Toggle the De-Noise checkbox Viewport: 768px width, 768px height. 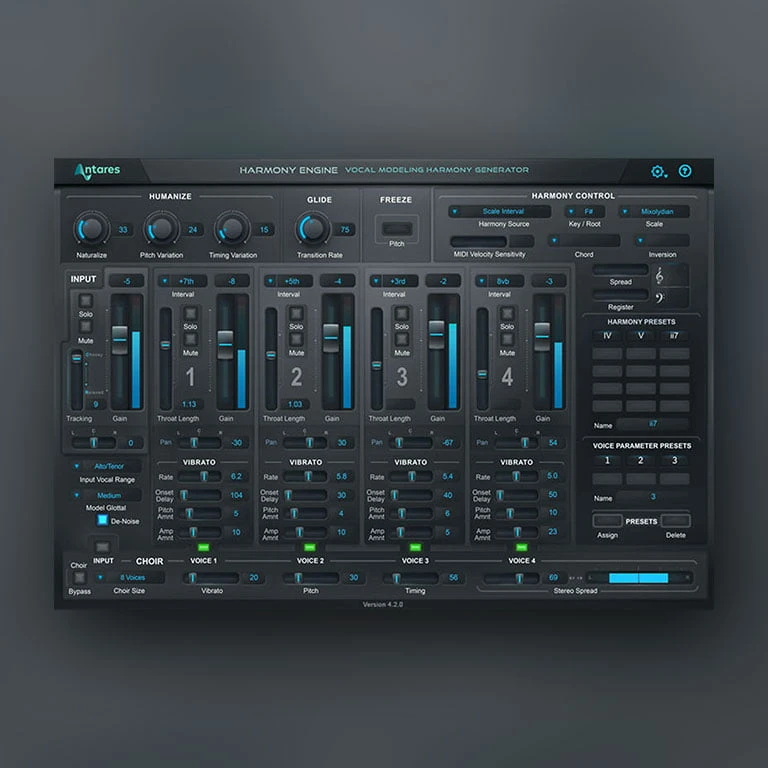(102, 520)
